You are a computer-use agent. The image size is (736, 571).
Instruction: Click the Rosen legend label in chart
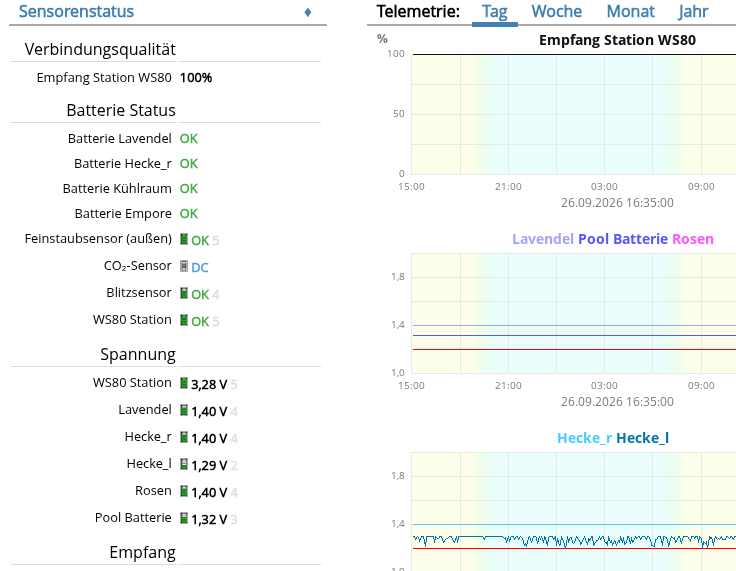[x=693, y=239]
